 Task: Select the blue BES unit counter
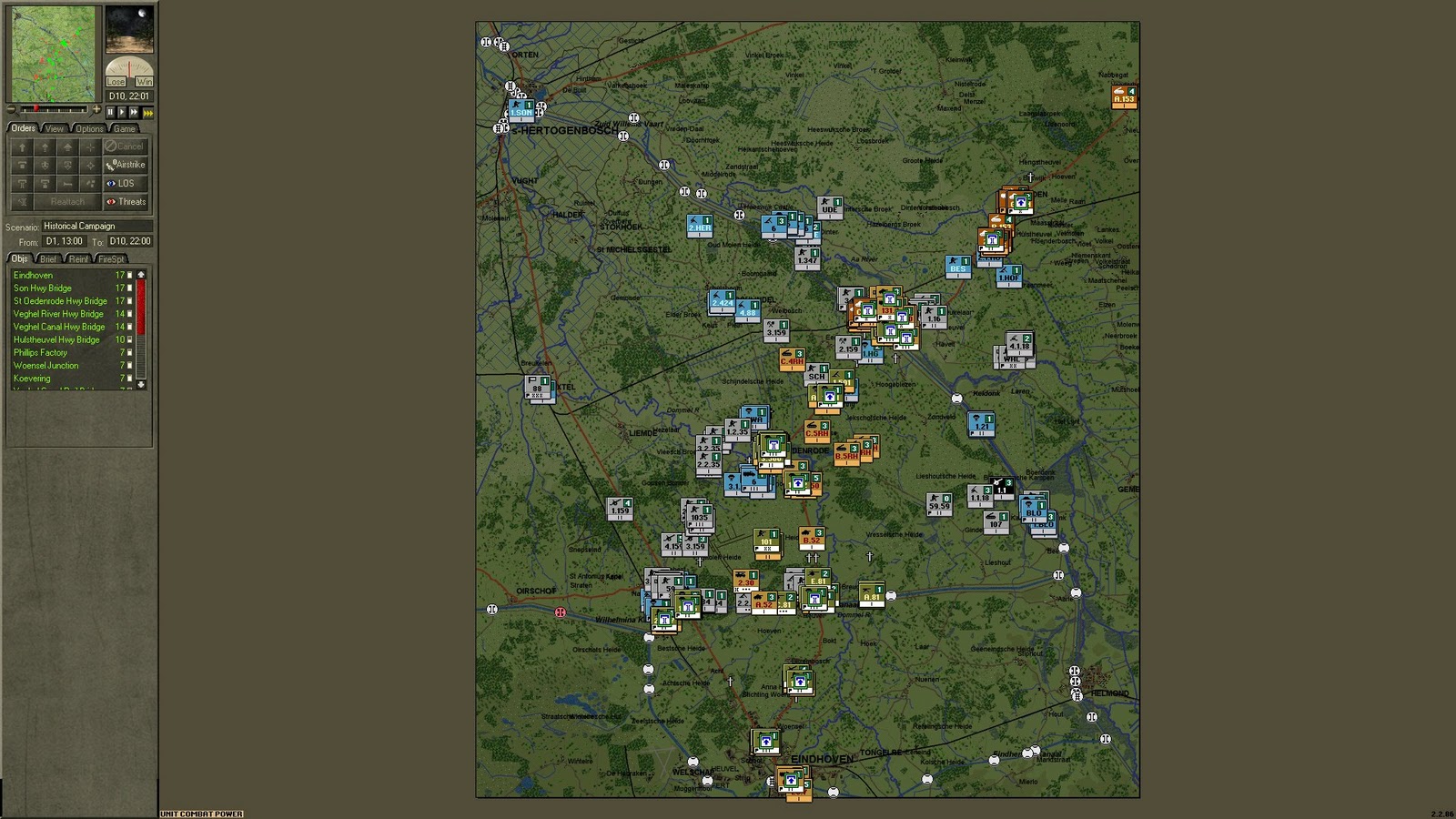(x=957, y=266)
